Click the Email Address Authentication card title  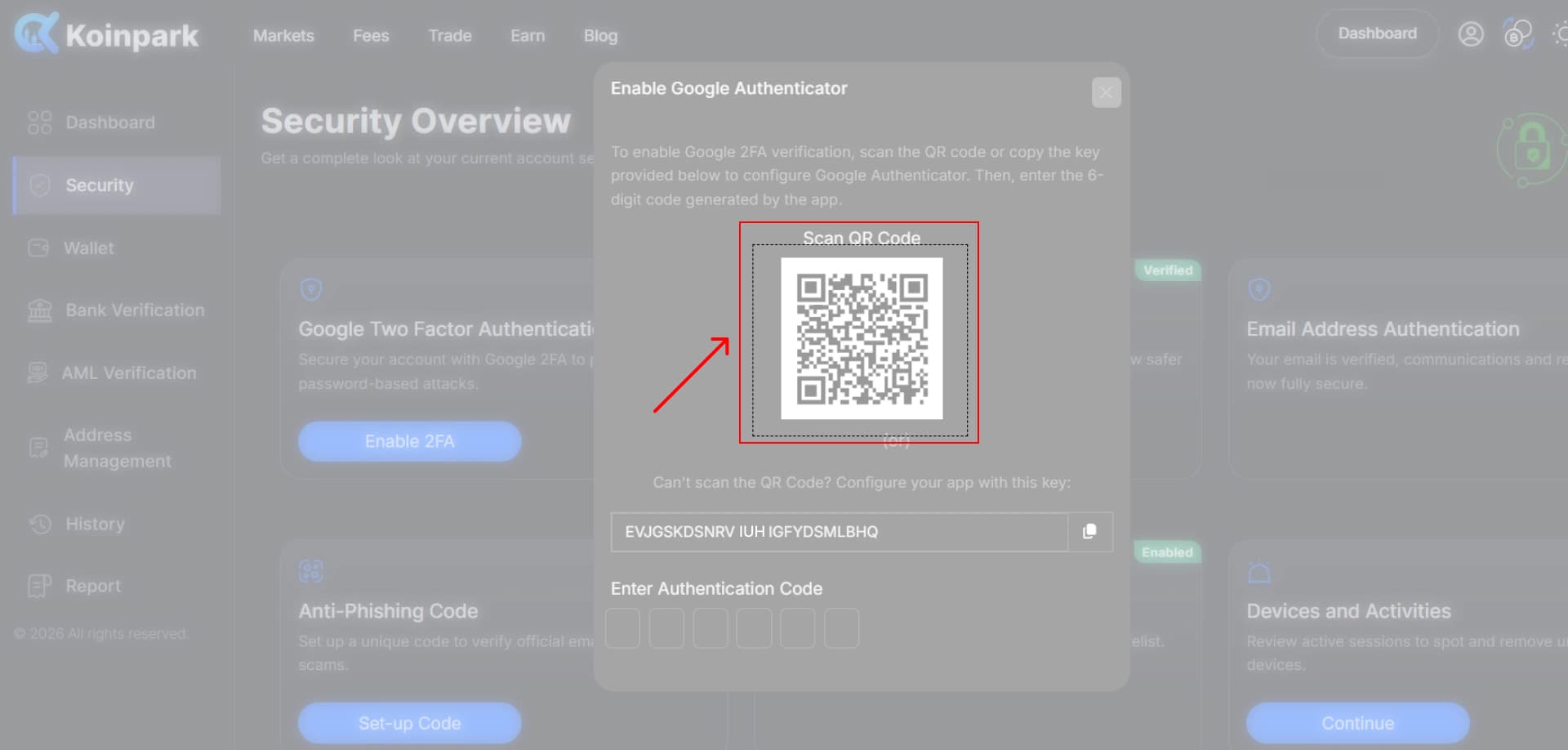pos(1383,329)
